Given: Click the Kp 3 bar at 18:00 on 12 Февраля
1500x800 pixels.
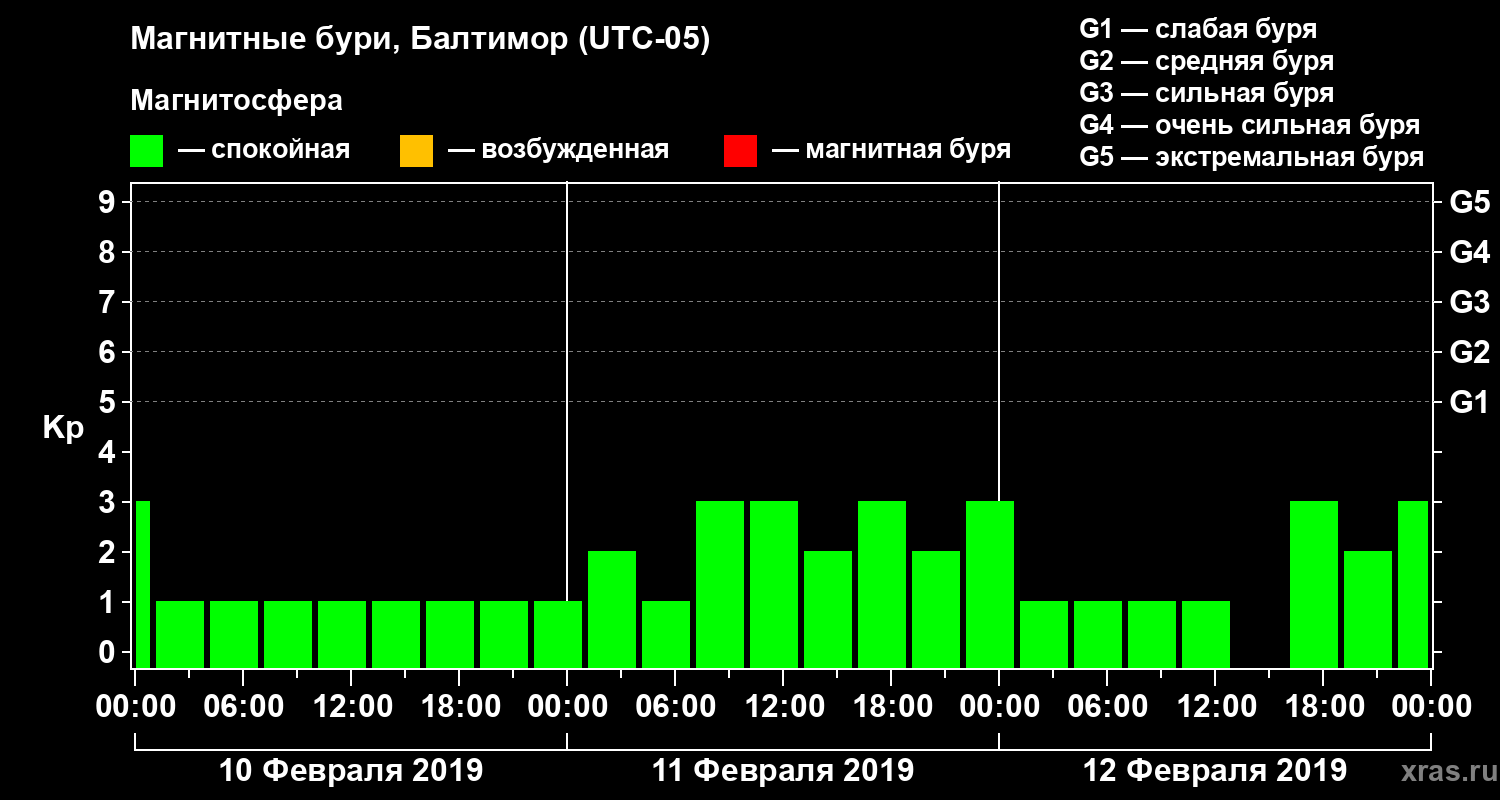Looking at the screenshot, I should click(1314, 584).
